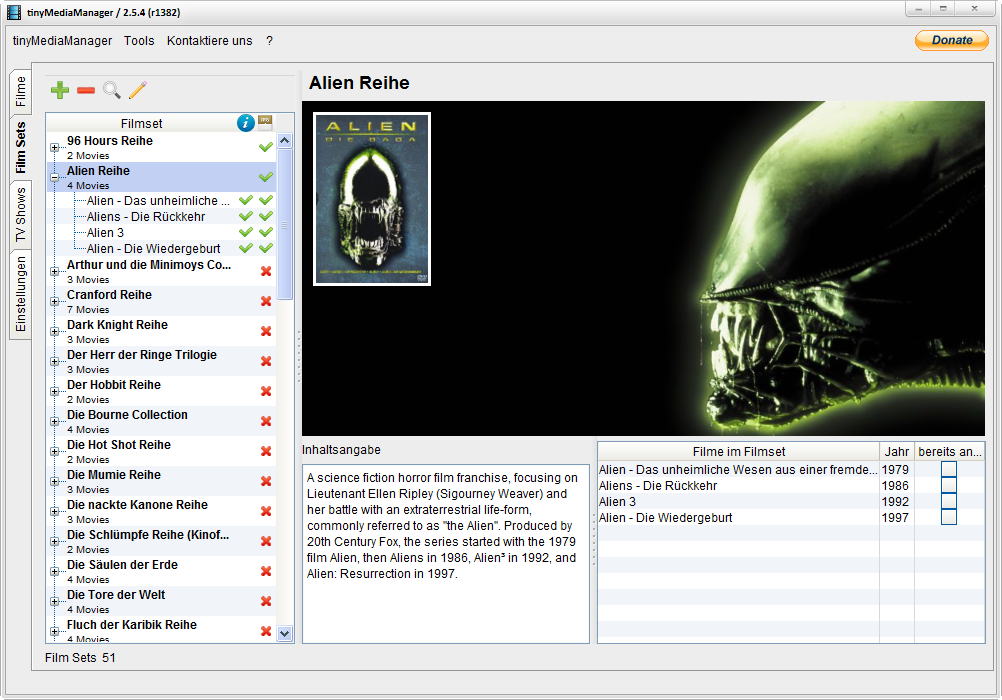Sort by Filme im Filmset column header
The image size is (1002, 700).
(x=738, y=451)
